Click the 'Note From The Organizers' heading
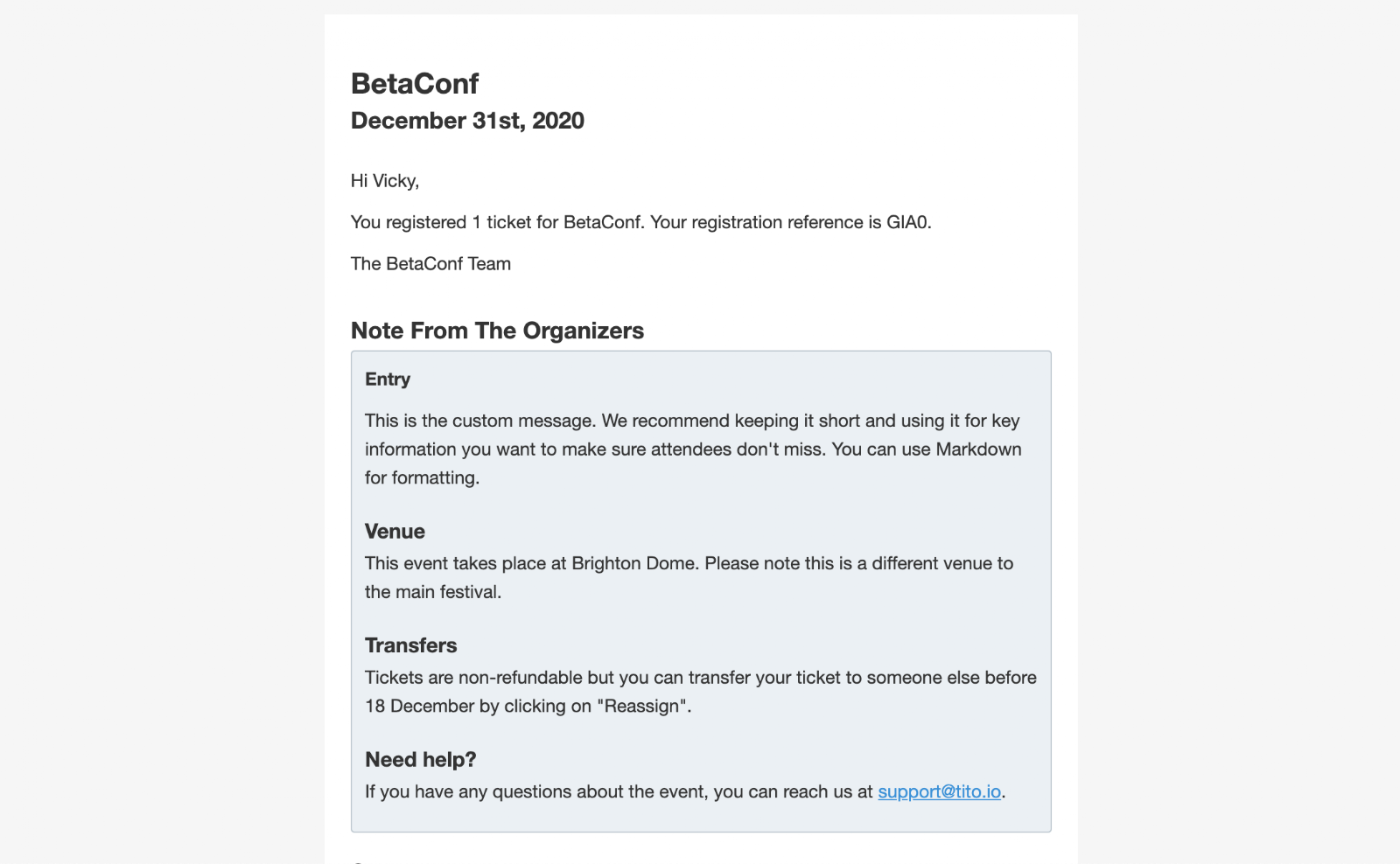Screen dimensions: 1400x864 tap(497, 331)
